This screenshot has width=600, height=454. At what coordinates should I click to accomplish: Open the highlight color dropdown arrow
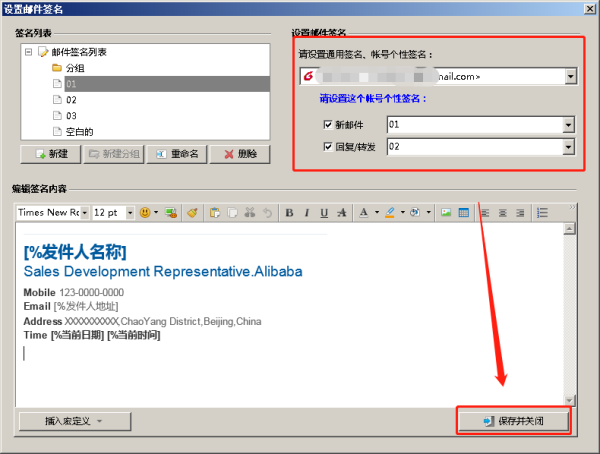coord(403,212)
